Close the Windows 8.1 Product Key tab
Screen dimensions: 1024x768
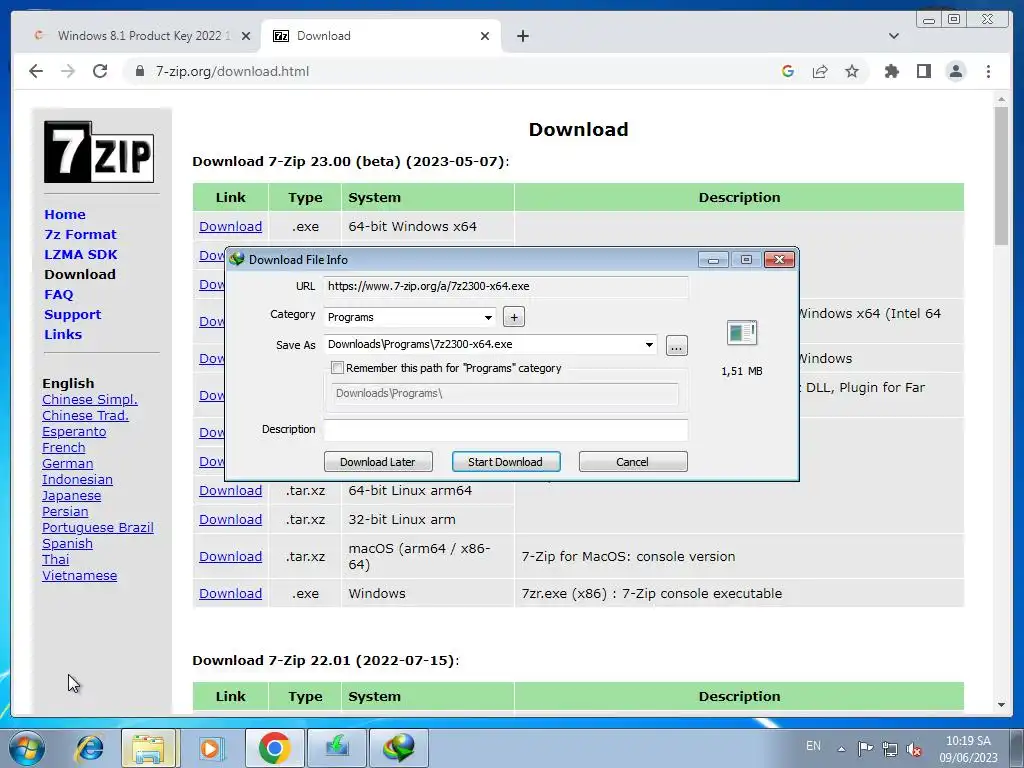tap(246, 36)
